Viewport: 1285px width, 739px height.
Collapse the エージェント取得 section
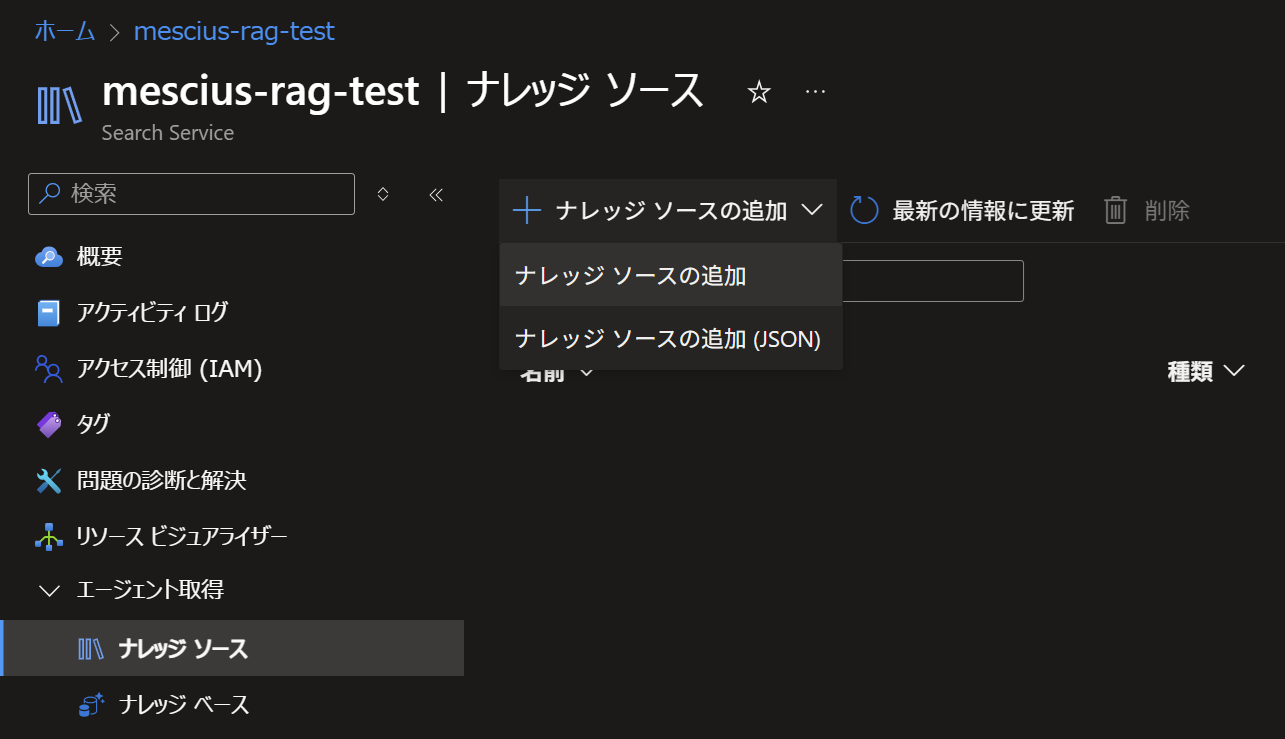49,591
